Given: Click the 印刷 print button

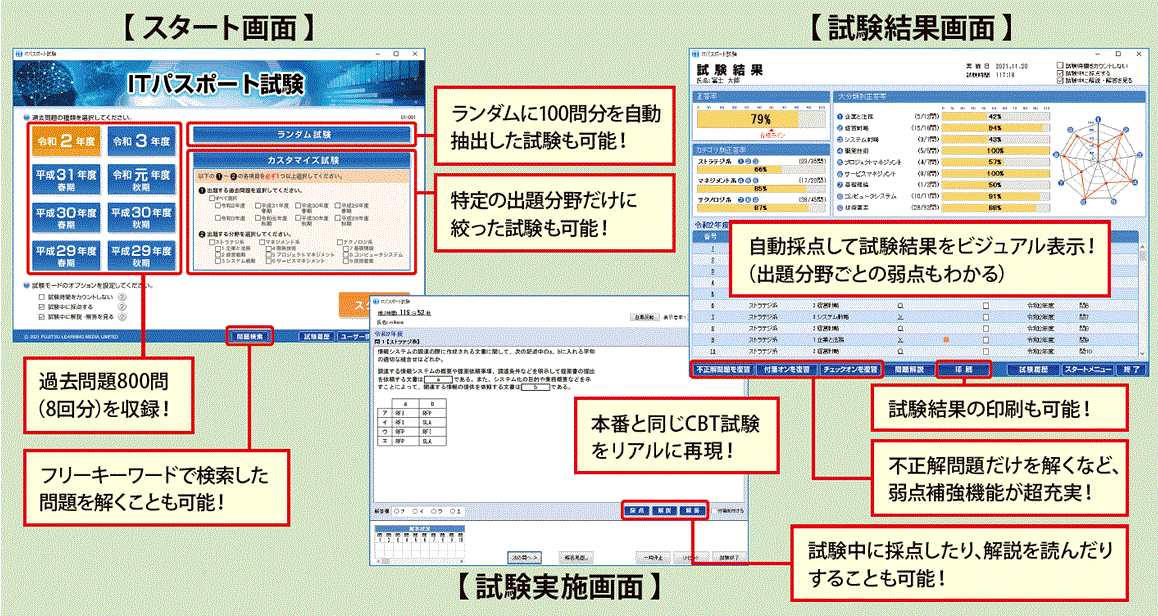Looking at the screenshot, I should coord(963,369).
